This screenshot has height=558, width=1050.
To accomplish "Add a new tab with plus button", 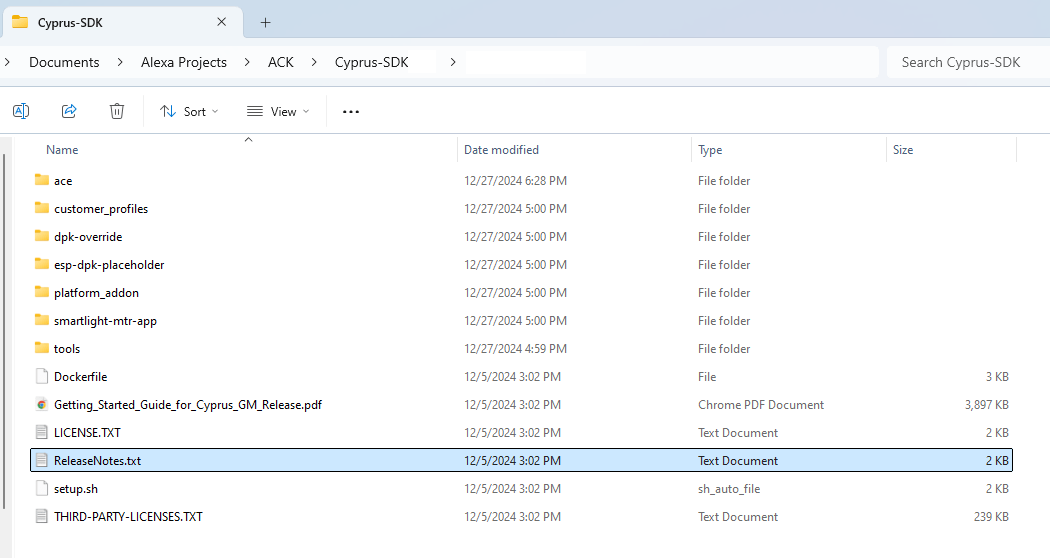I will point(265,23).
